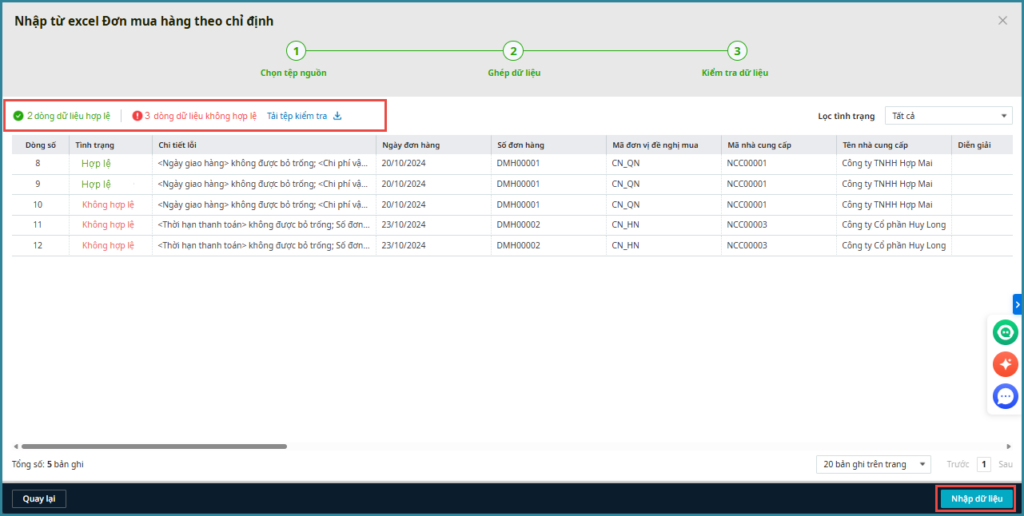Click the green checkmark valid rows icon

[x=18, y=116]
